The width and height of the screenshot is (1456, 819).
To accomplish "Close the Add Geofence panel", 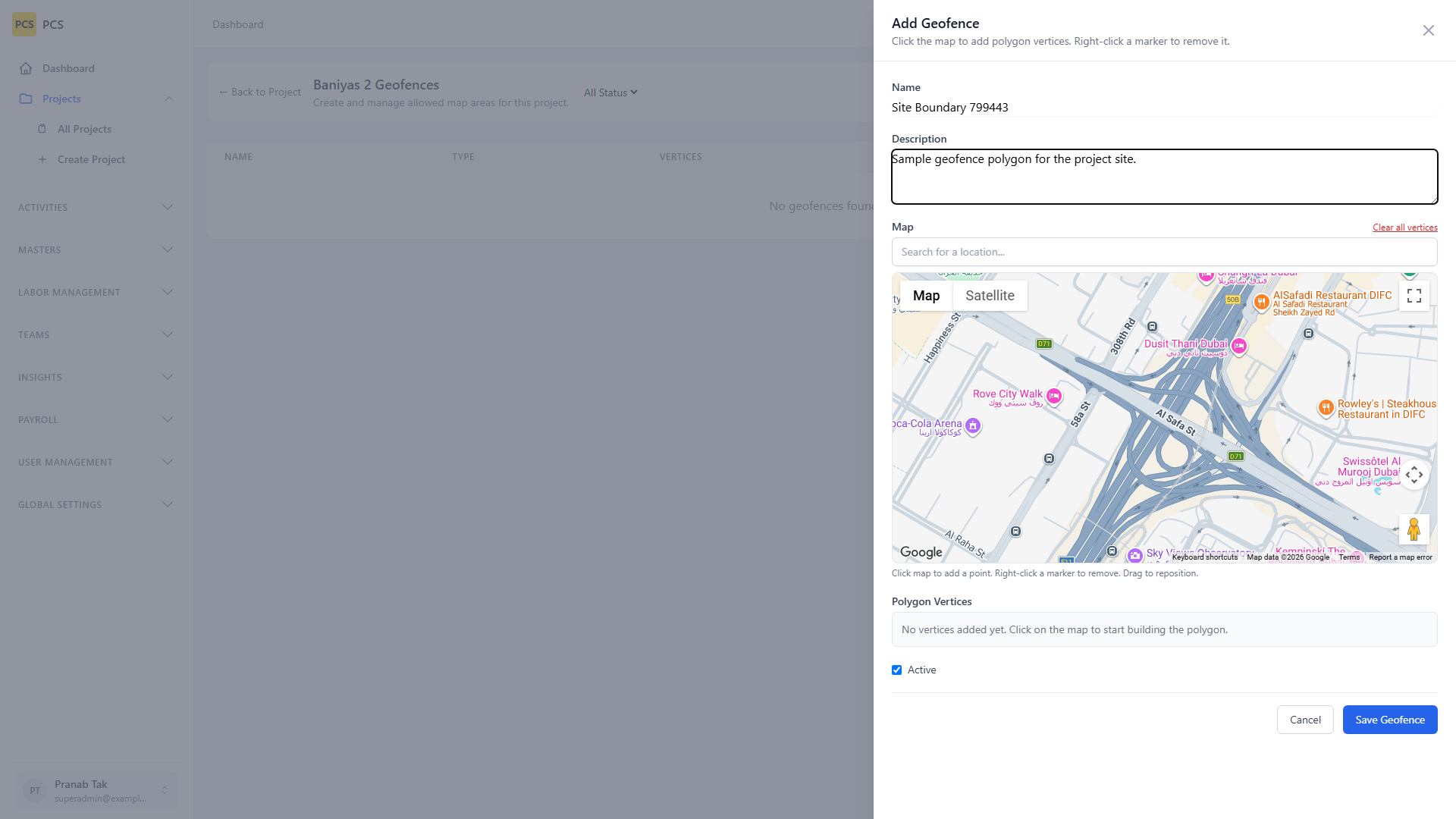I will [1429, 30].
